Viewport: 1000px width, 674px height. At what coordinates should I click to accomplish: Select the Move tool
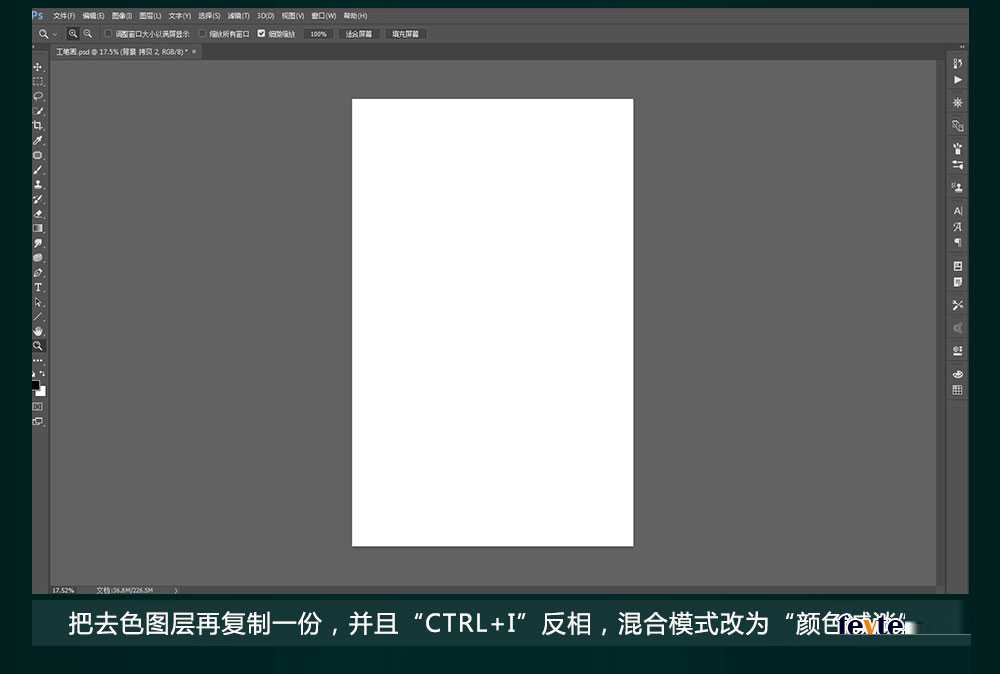pos(38,67)
